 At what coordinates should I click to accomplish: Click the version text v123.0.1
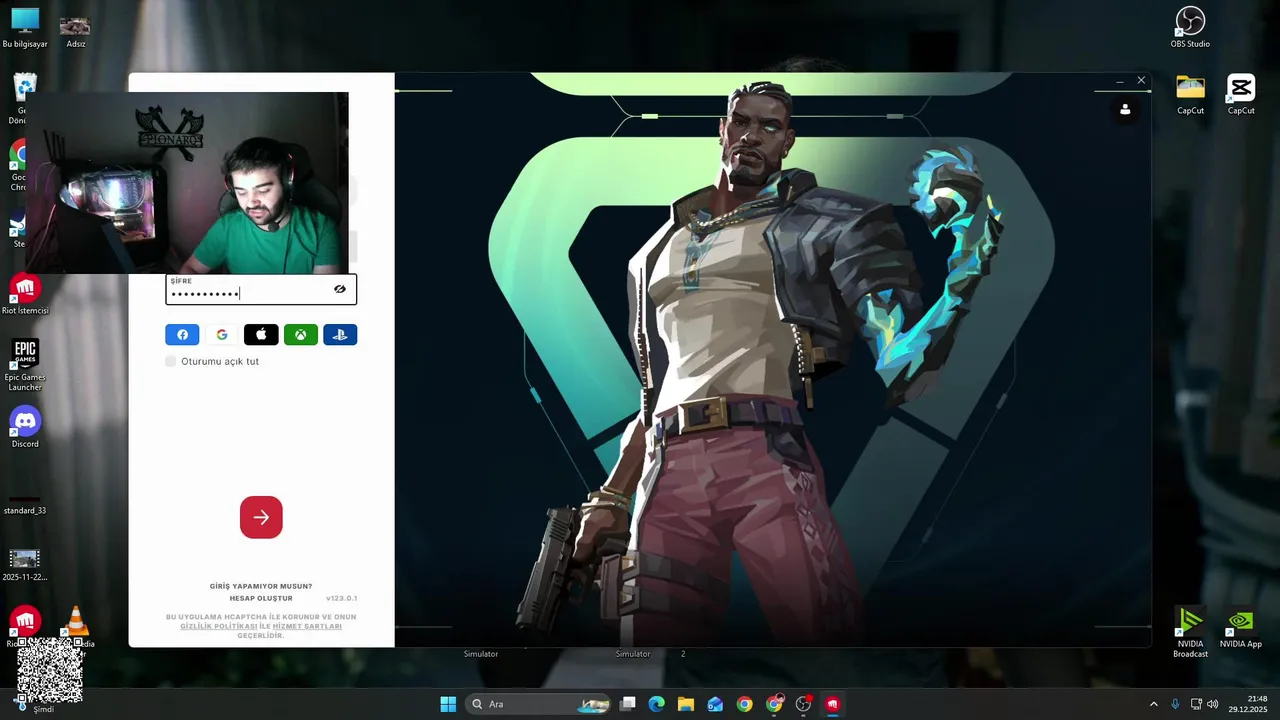tap(341, 598)
